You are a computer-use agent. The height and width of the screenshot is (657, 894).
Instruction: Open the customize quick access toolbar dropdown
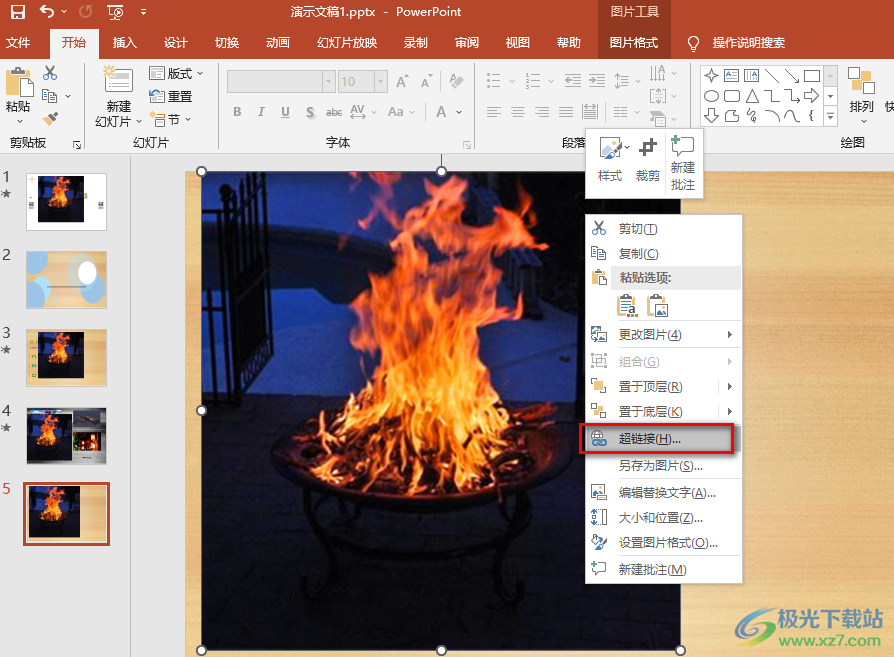(143, 11)
